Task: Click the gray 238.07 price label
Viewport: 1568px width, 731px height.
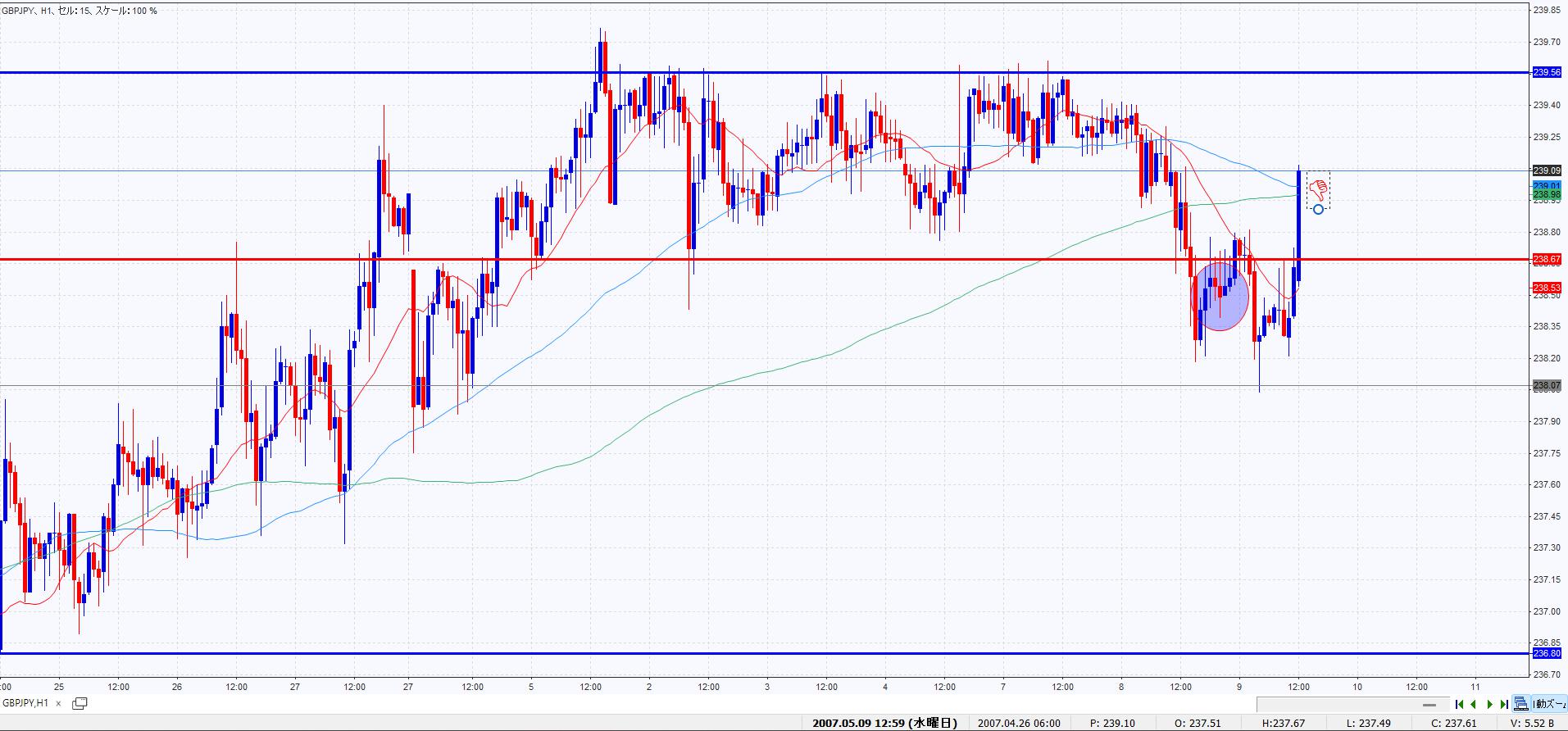Action: [x=1547, y=385]
